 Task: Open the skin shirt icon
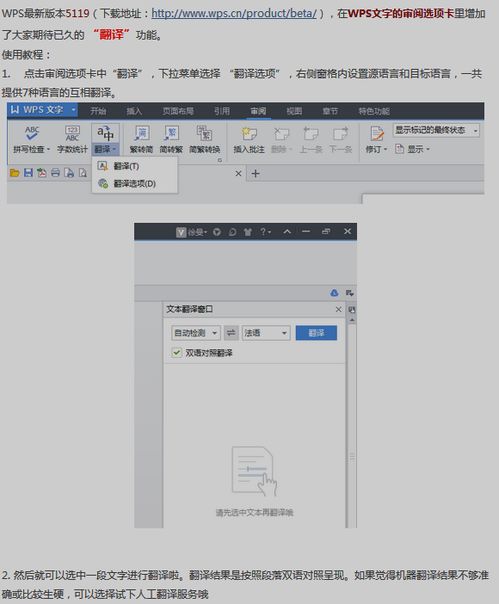[247, 232]
